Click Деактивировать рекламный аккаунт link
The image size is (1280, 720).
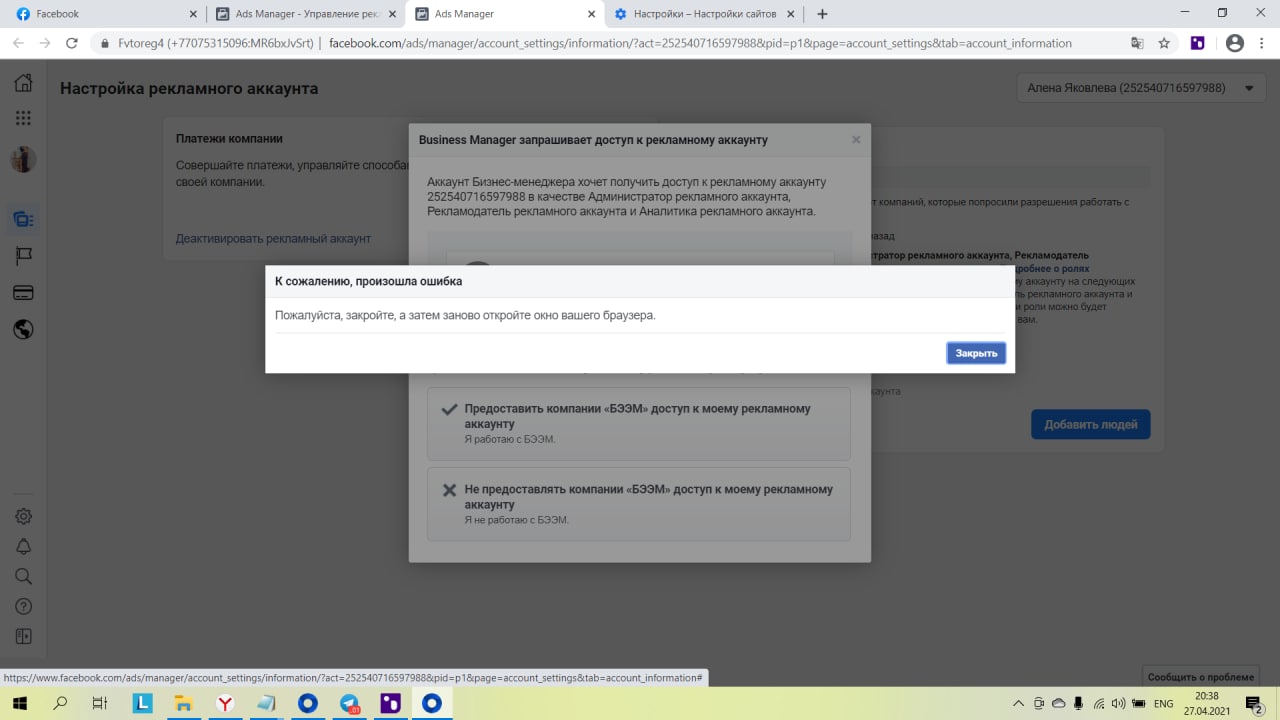(x=273, y=239)
